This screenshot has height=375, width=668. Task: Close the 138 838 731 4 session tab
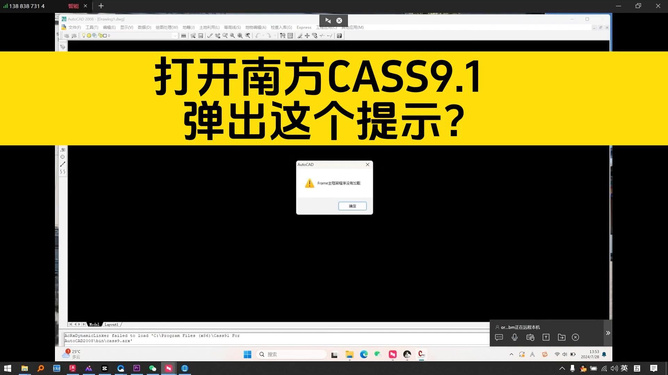tap(85, 6)
